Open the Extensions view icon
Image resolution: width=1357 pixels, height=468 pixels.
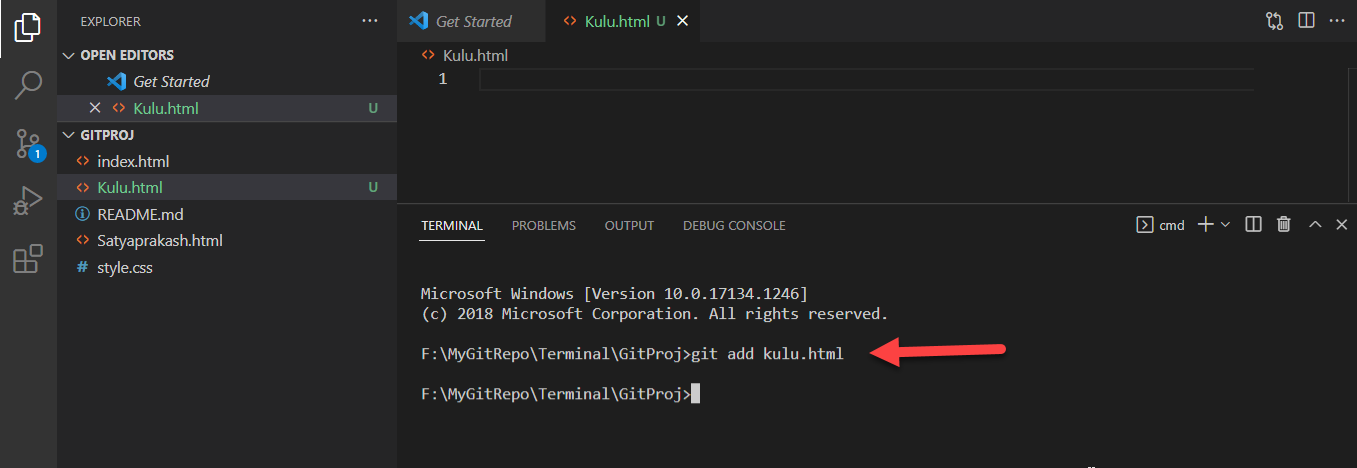[x=28, y=259]
